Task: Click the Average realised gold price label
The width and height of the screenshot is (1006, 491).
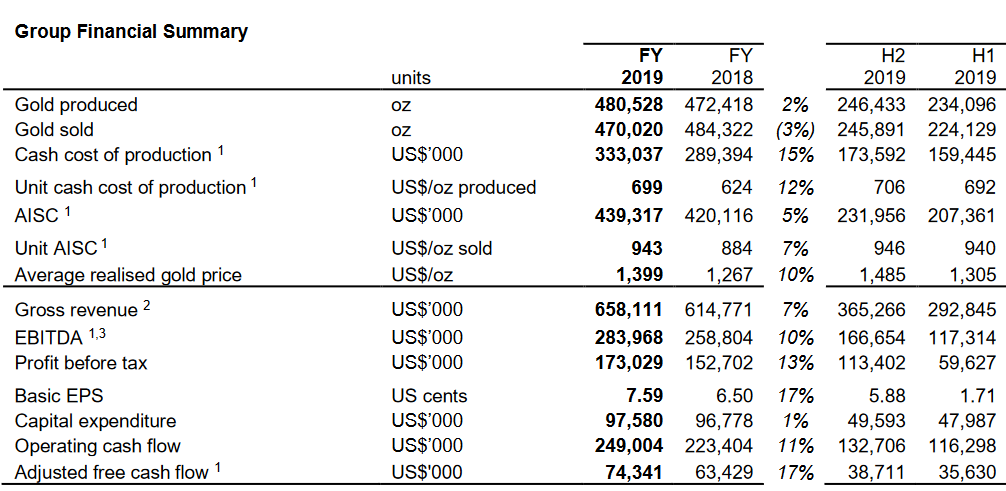Action: 128,274
